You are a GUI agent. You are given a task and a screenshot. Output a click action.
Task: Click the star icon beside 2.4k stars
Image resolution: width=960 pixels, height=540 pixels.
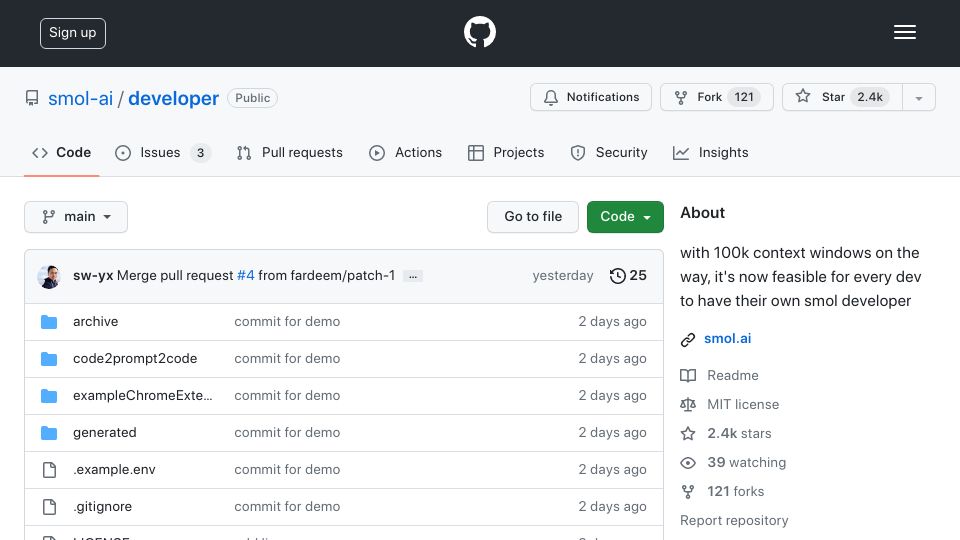coord(688,433)
